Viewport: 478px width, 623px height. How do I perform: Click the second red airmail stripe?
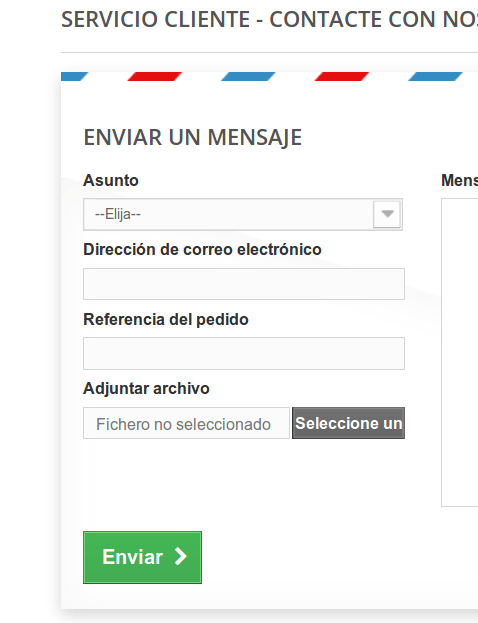click(x=342, y=76)
